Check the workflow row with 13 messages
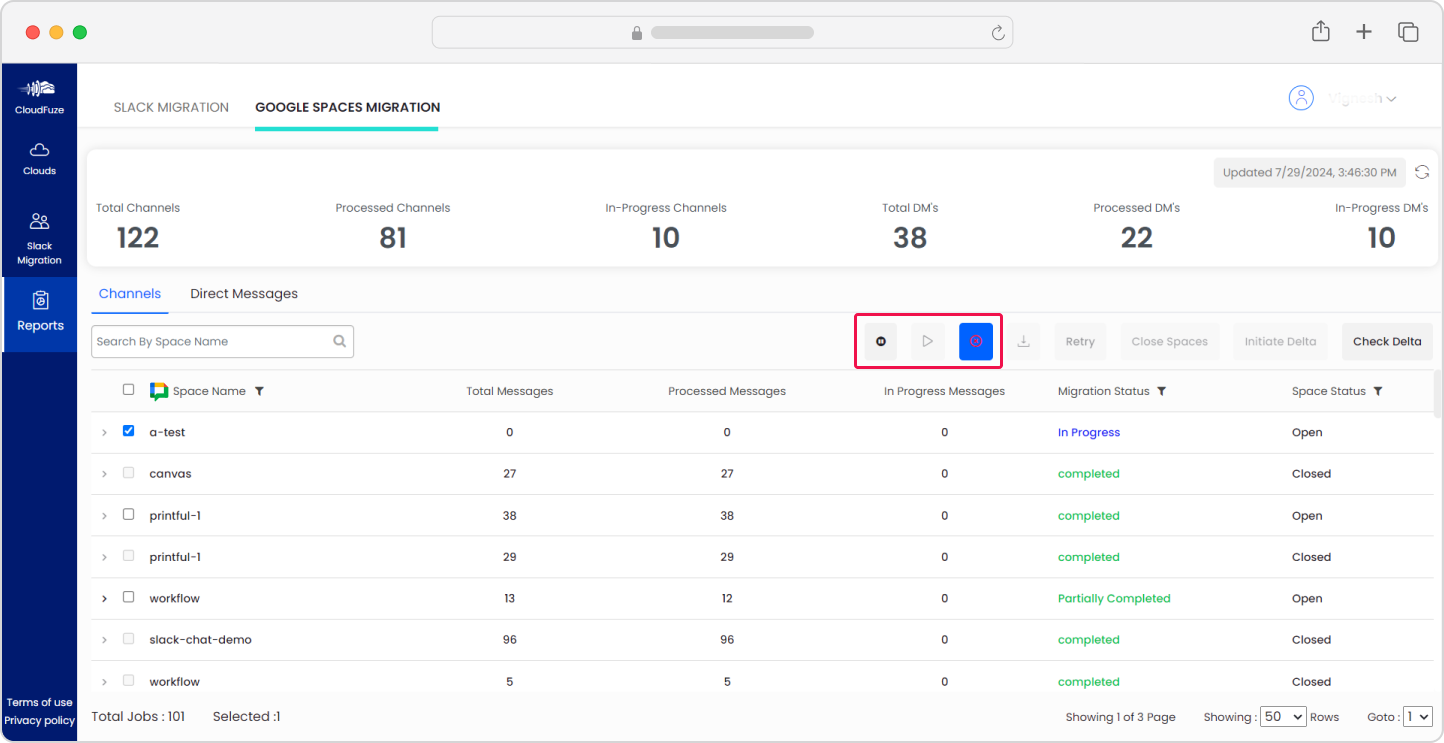Viewport: 1444px width, 743px height. coord(128,597)
